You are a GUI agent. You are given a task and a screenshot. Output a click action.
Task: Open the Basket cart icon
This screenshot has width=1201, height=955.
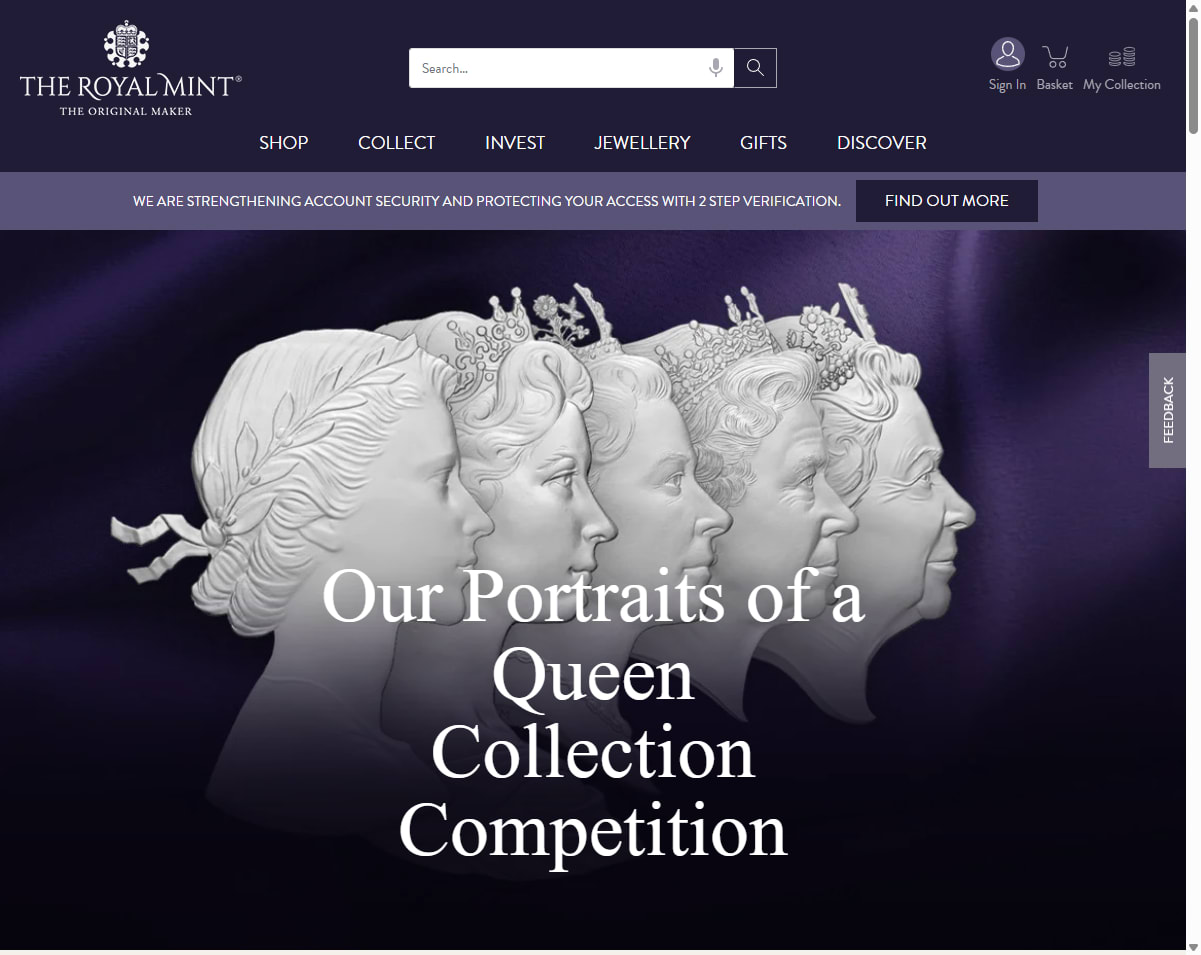tap(1054, 56)
